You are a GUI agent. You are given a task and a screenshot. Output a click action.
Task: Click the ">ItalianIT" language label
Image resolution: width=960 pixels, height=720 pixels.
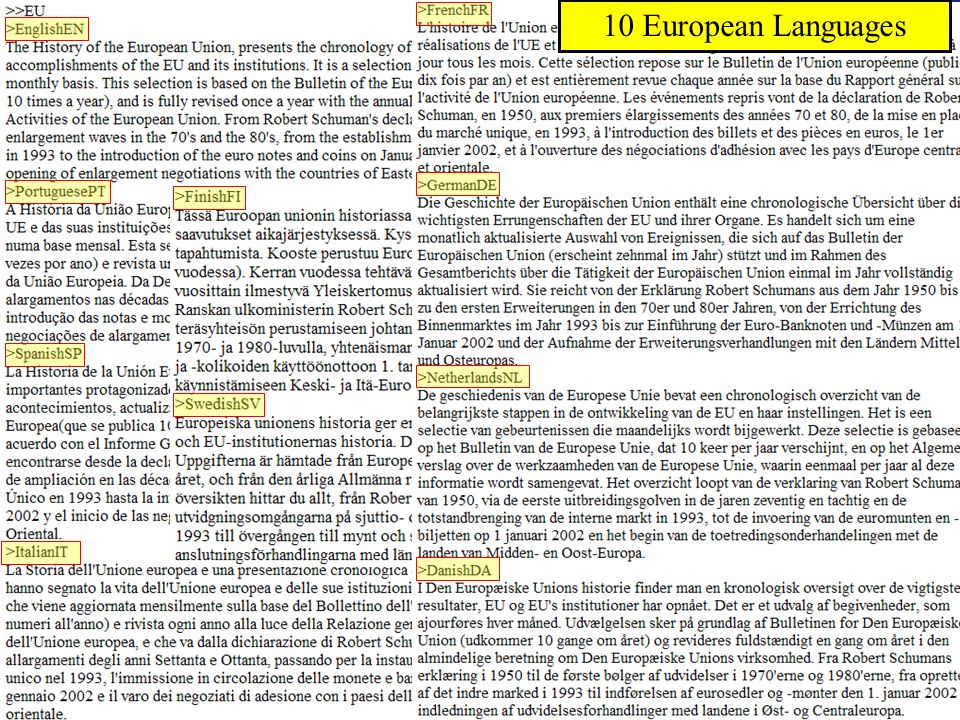pos(41,552)
